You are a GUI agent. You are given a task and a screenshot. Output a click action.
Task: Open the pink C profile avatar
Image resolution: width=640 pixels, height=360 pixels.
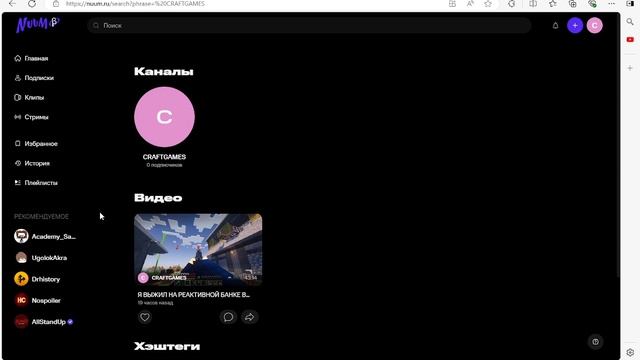pos(594,25)
